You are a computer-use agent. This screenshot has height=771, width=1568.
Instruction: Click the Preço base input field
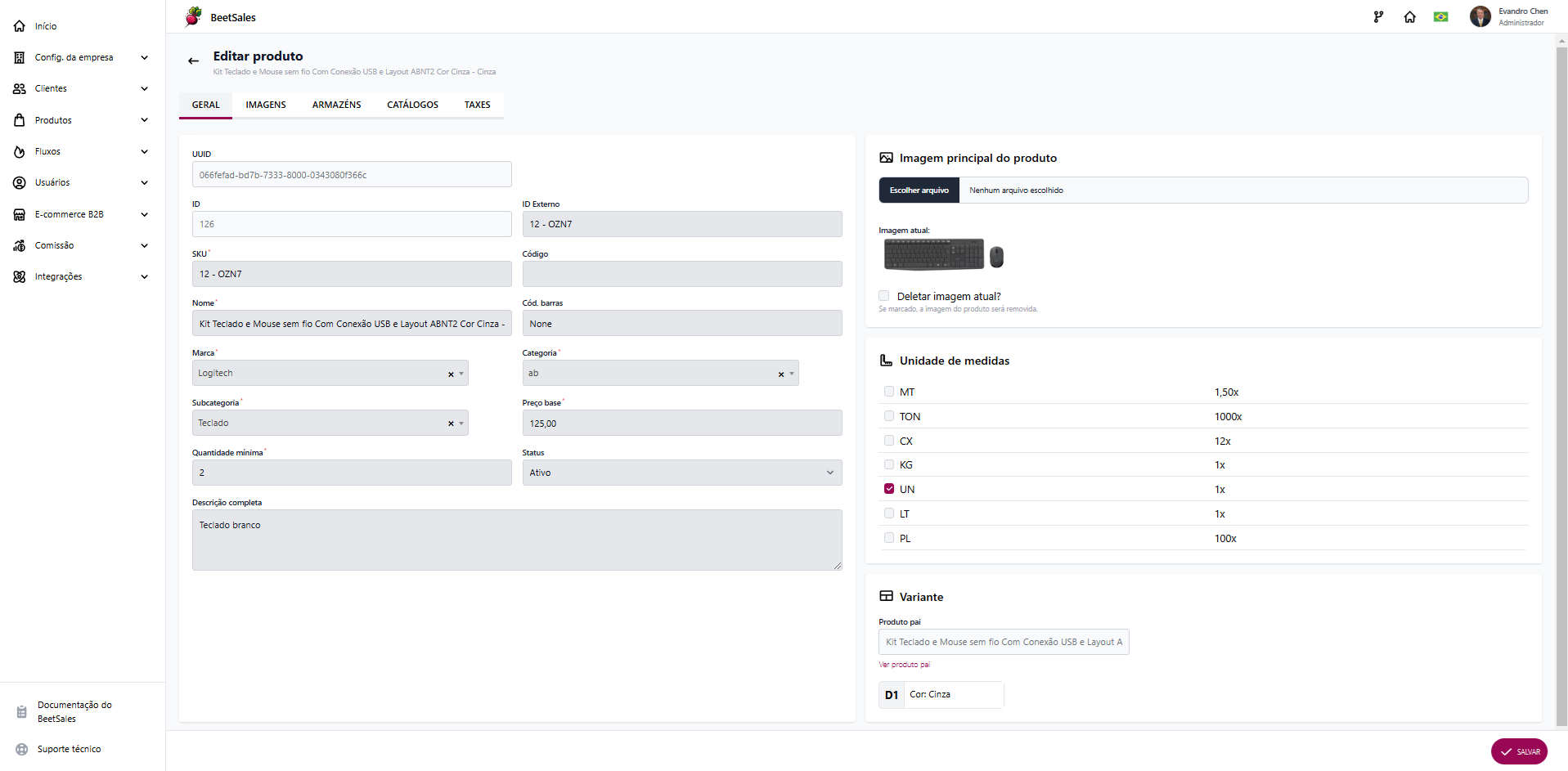(682, 423)
